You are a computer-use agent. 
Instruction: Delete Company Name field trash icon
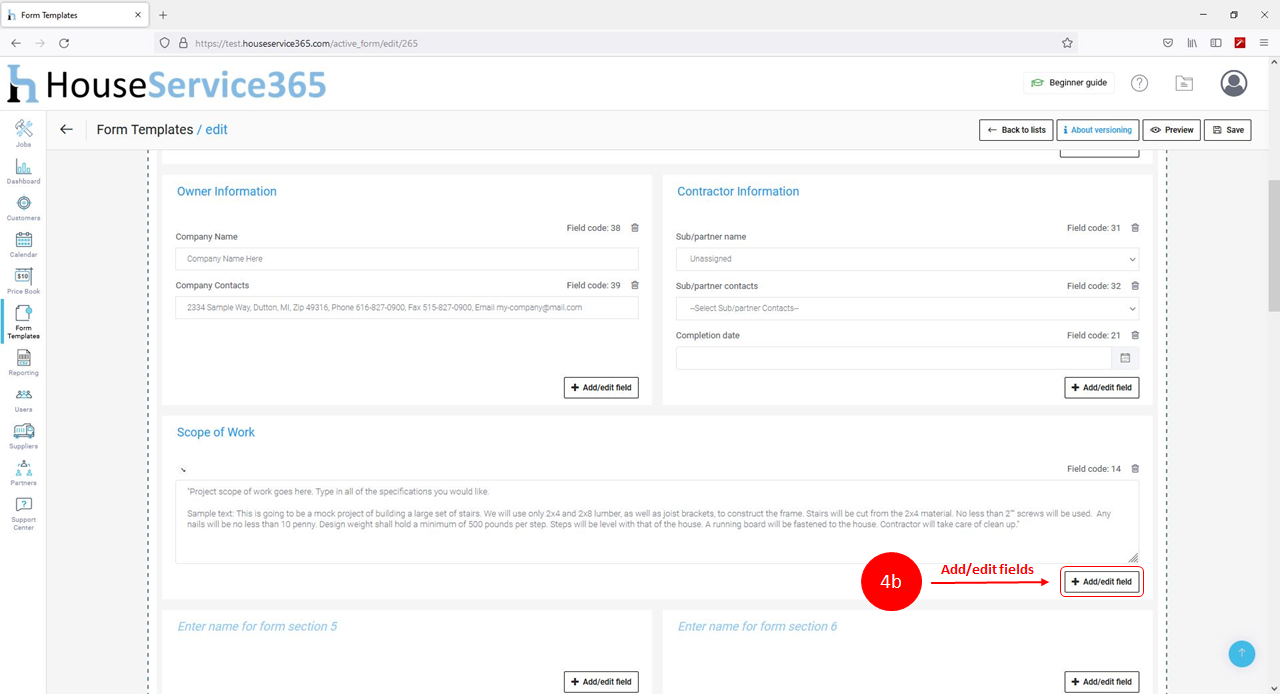click(634, 228)
